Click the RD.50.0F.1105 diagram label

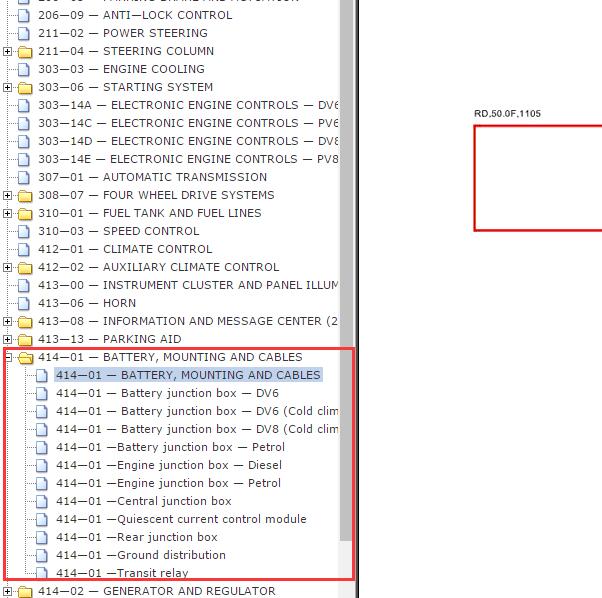[x=507, y=114]
